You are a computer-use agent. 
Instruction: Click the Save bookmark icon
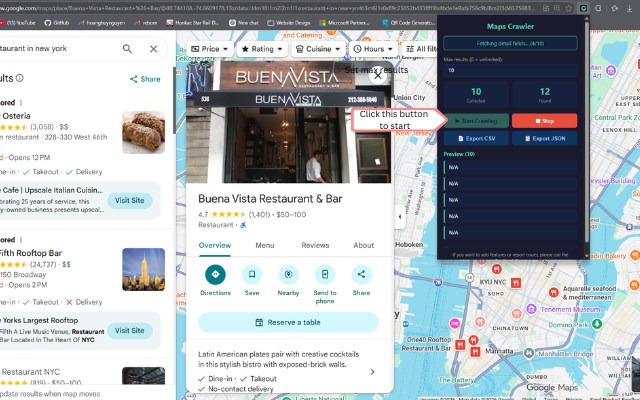coord(252,274)
